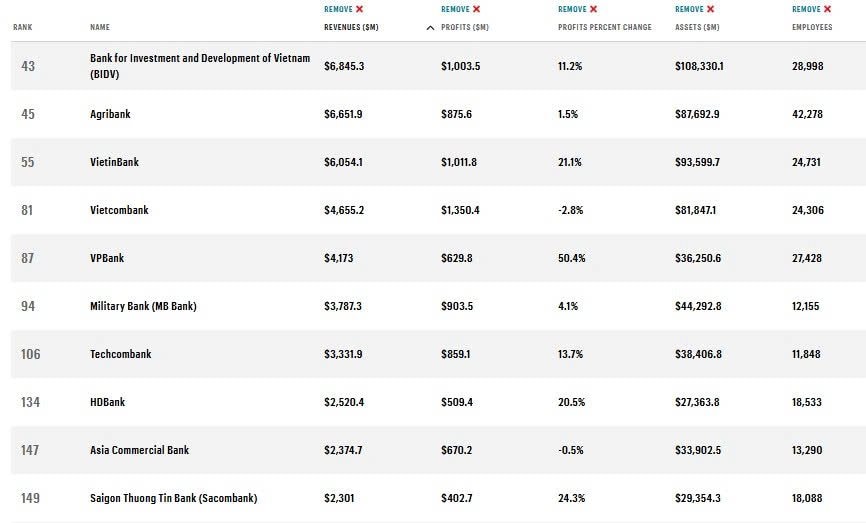Viewport: 866px width, 523px height.
Task: Sort table by Name header
Action: (100, 28)
